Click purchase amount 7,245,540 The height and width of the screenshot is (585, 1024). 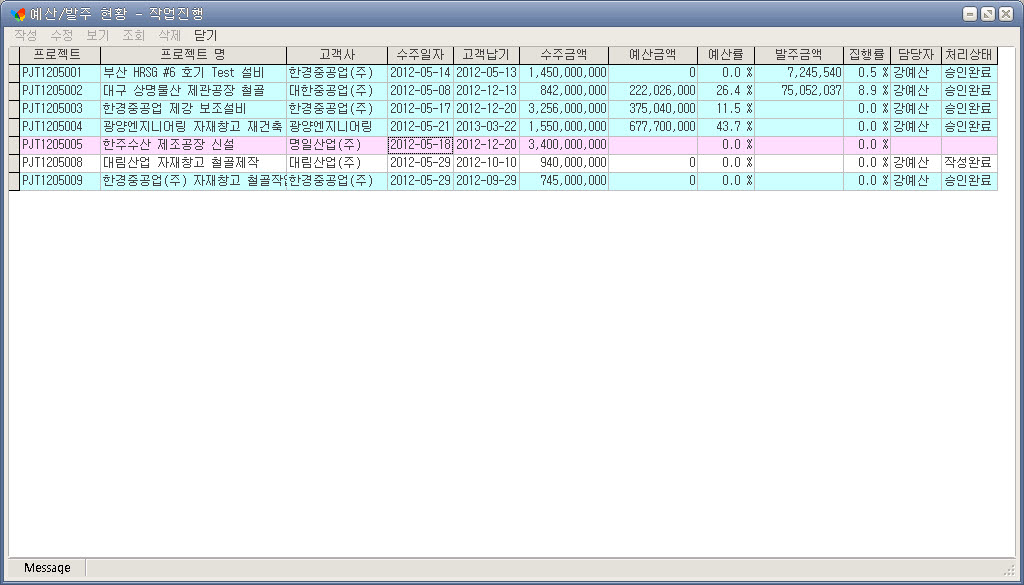pos(799,72)
